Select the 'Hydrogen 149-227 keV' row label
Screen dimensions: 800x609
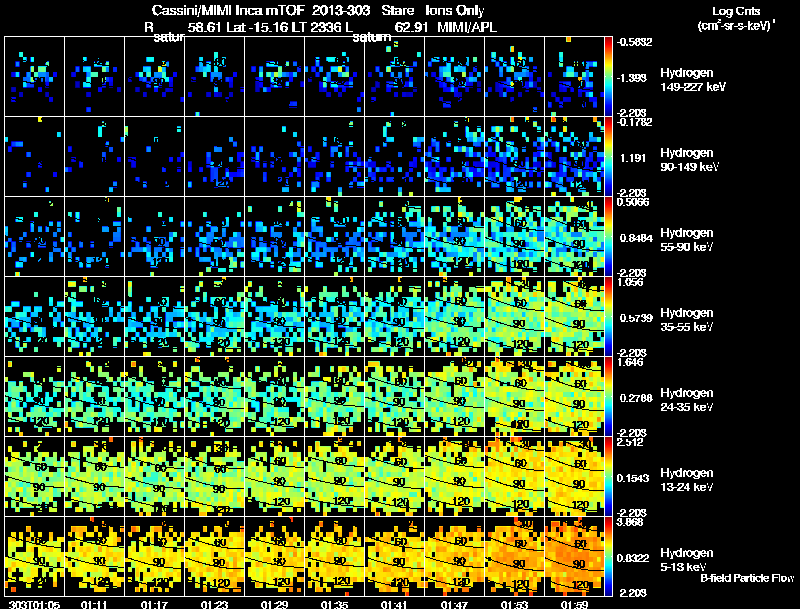692,80
